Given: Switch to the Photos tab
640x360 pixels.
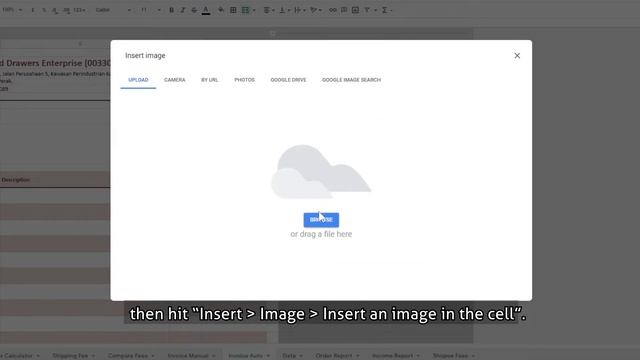Looking at the screenshot, I should pos(244,80).
